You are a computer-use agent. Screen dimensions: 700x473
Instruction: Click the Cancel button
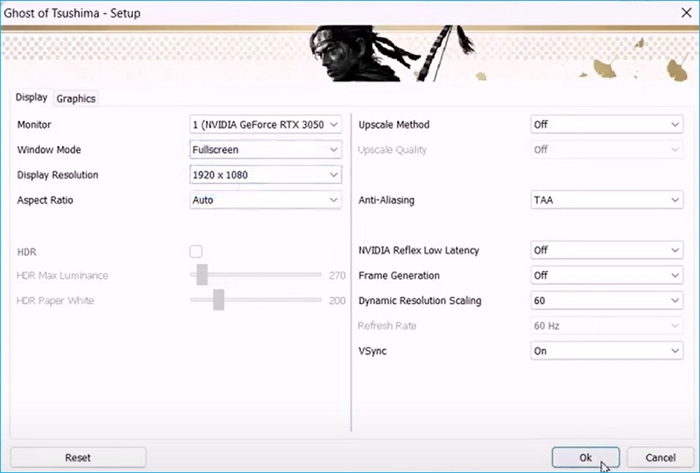coord(660,457)
